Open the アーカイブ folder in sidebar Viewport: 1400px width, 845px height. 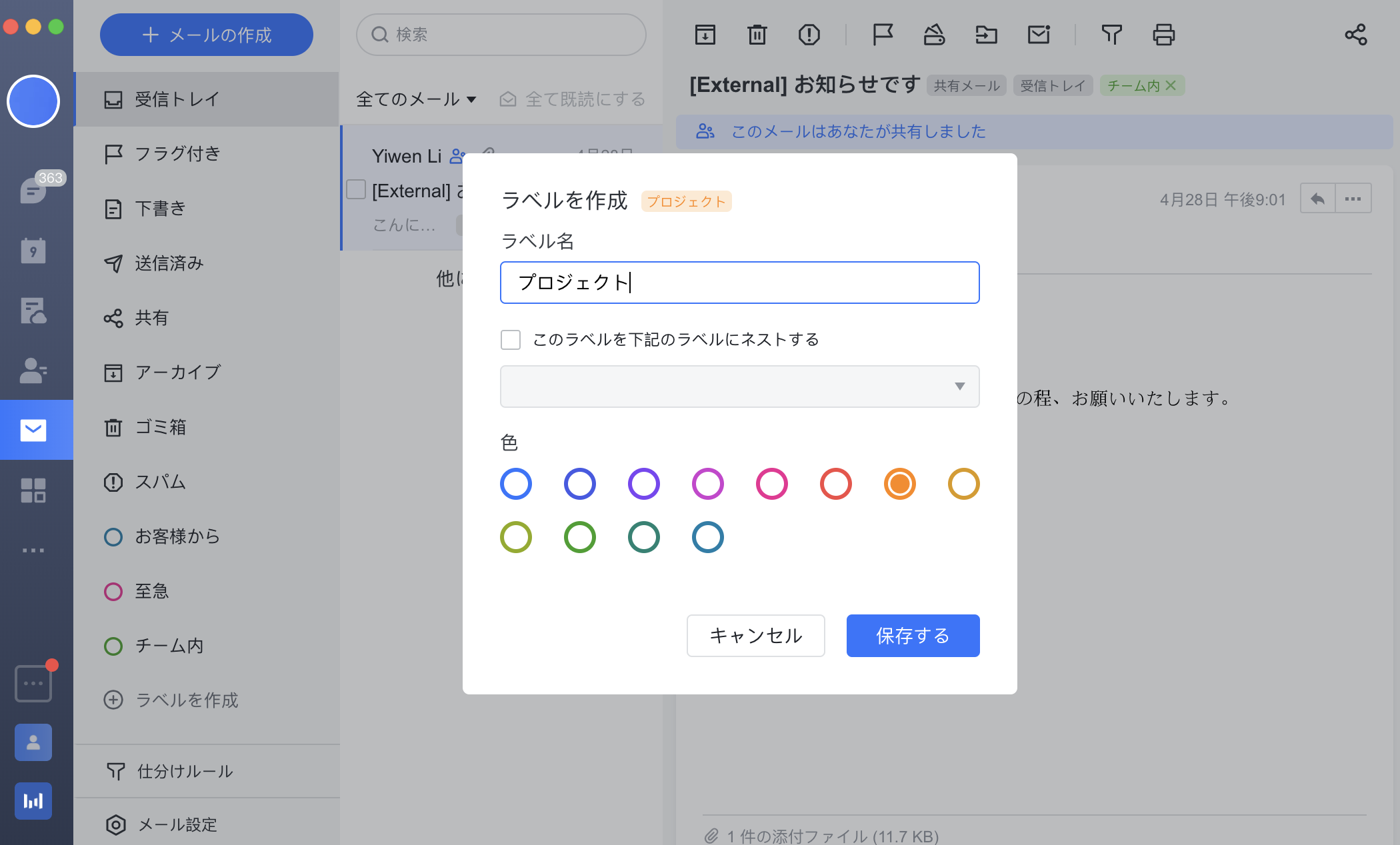coord(177,373)
